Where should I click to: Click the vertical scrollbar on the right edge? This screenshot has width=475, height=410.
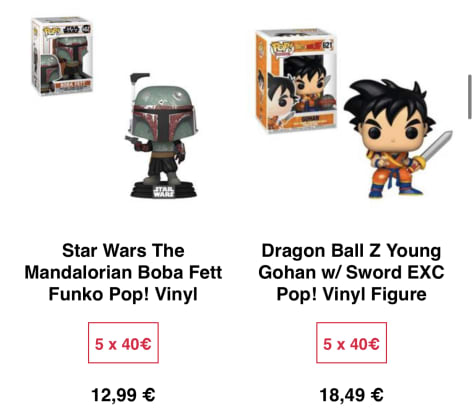tap(470, 97)
